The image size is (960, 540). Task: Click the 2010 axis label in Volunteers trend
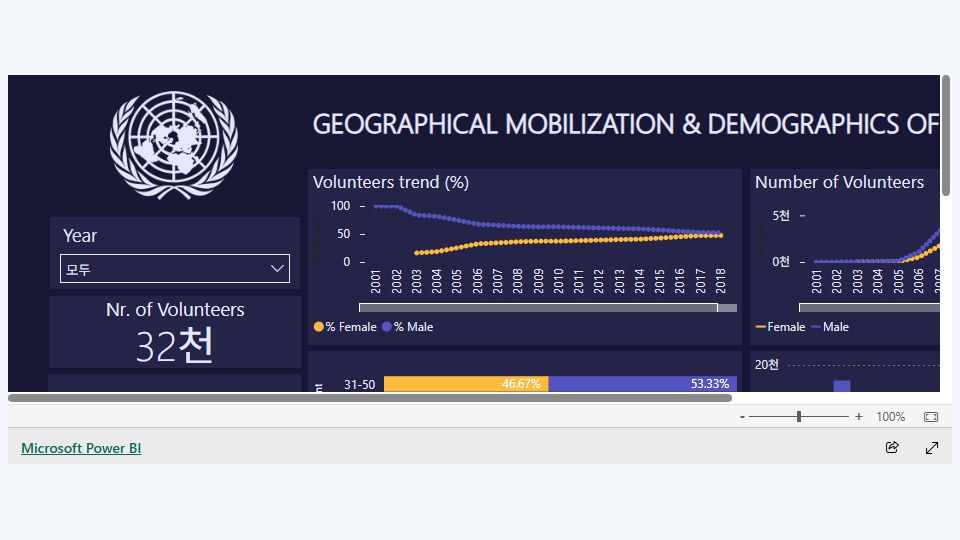pos(558,280)
